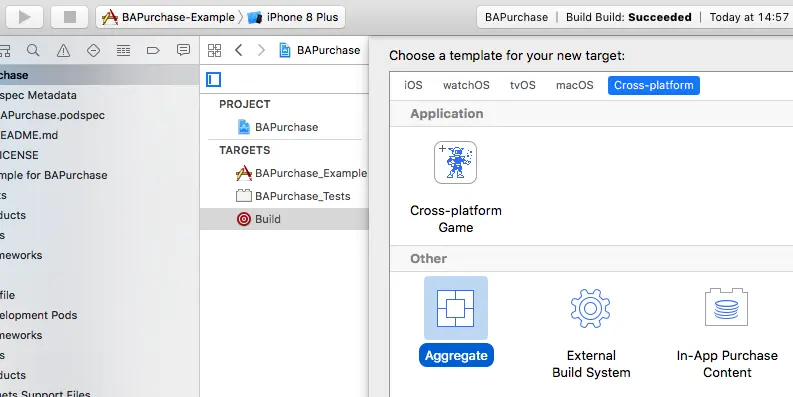Click the Today at 14:57 timestamp
Viewport: 793px width, 397px height.
click(749, 17)
